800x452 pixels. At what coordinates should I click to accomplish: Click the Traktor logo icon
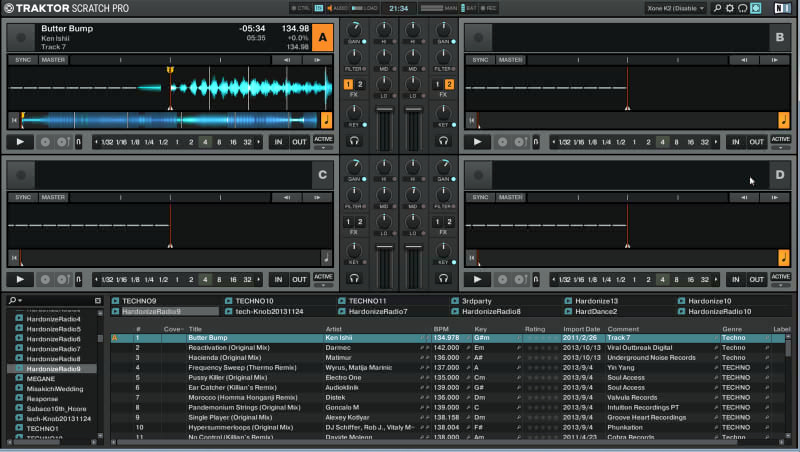(8, 8)
